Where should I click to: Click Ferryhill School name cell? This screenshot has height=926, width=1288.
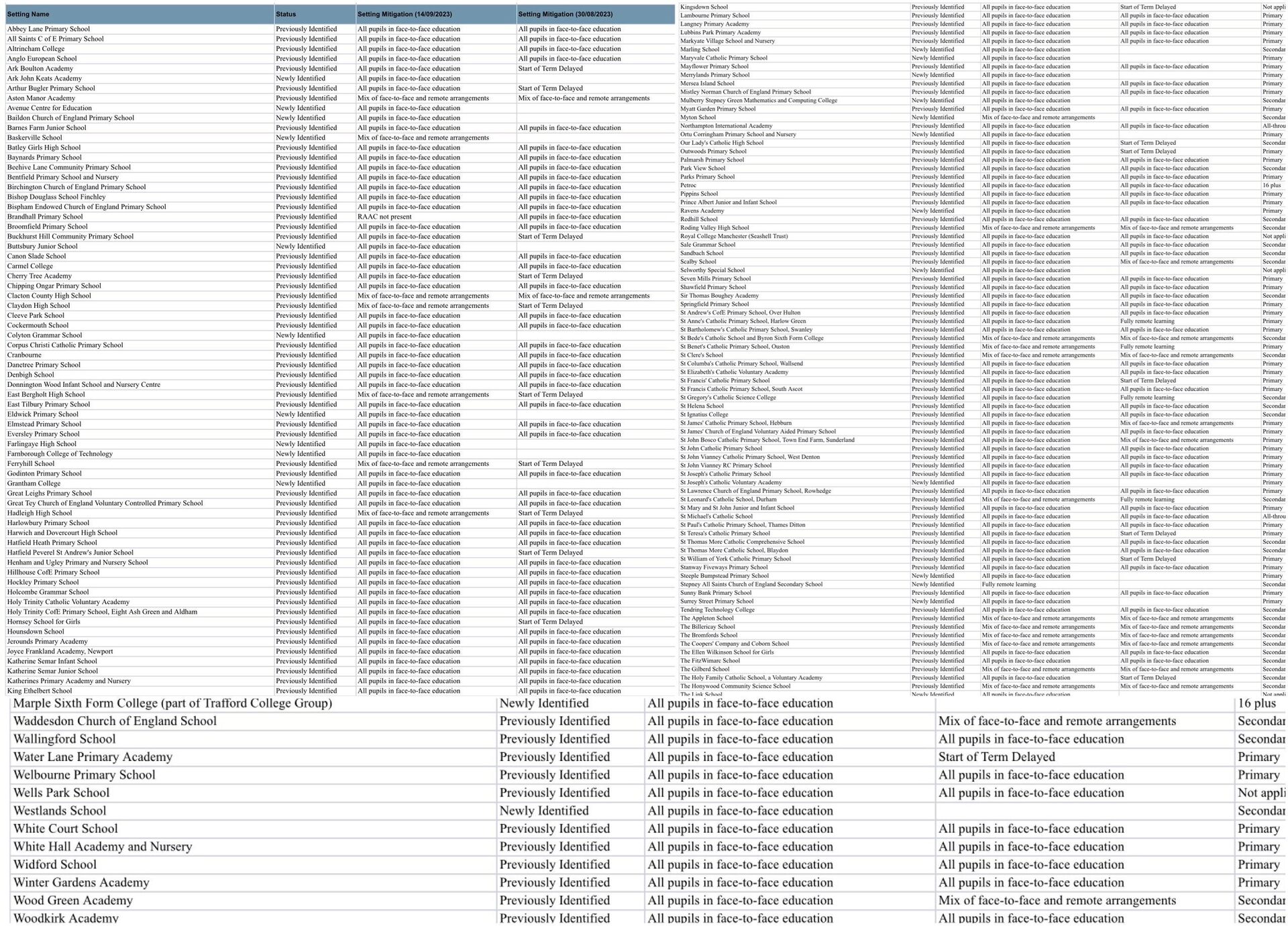tap(31, 463)
